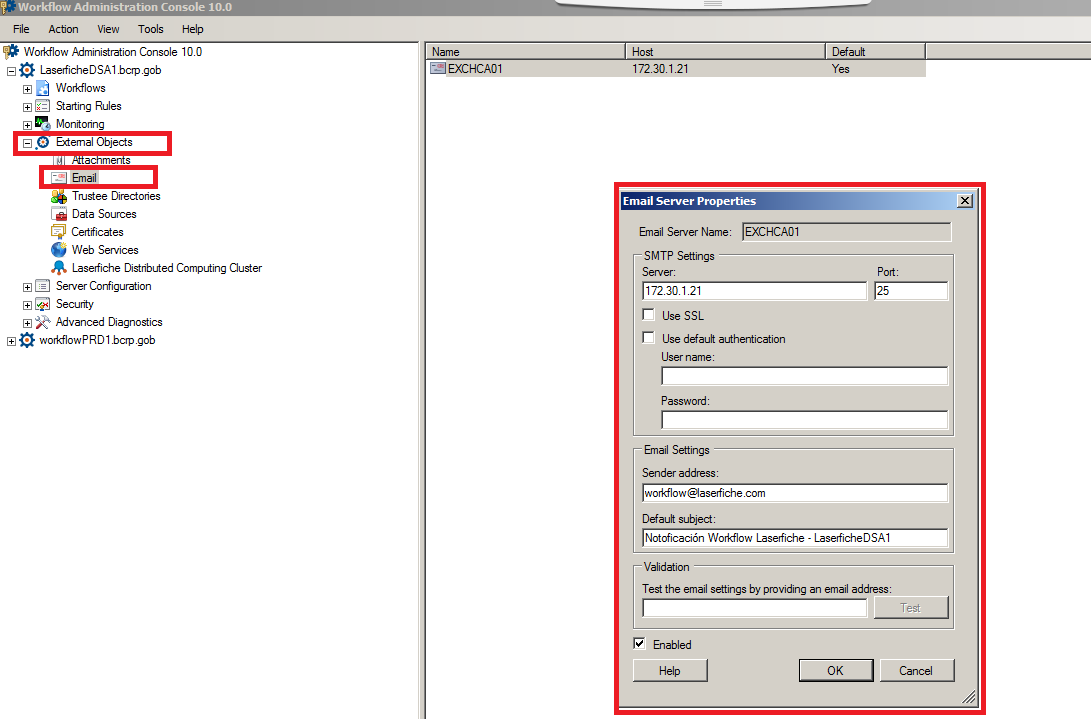This screenshot has height=719, width=1091.
Task: Open the Help menu
Action: click(193, 29)
